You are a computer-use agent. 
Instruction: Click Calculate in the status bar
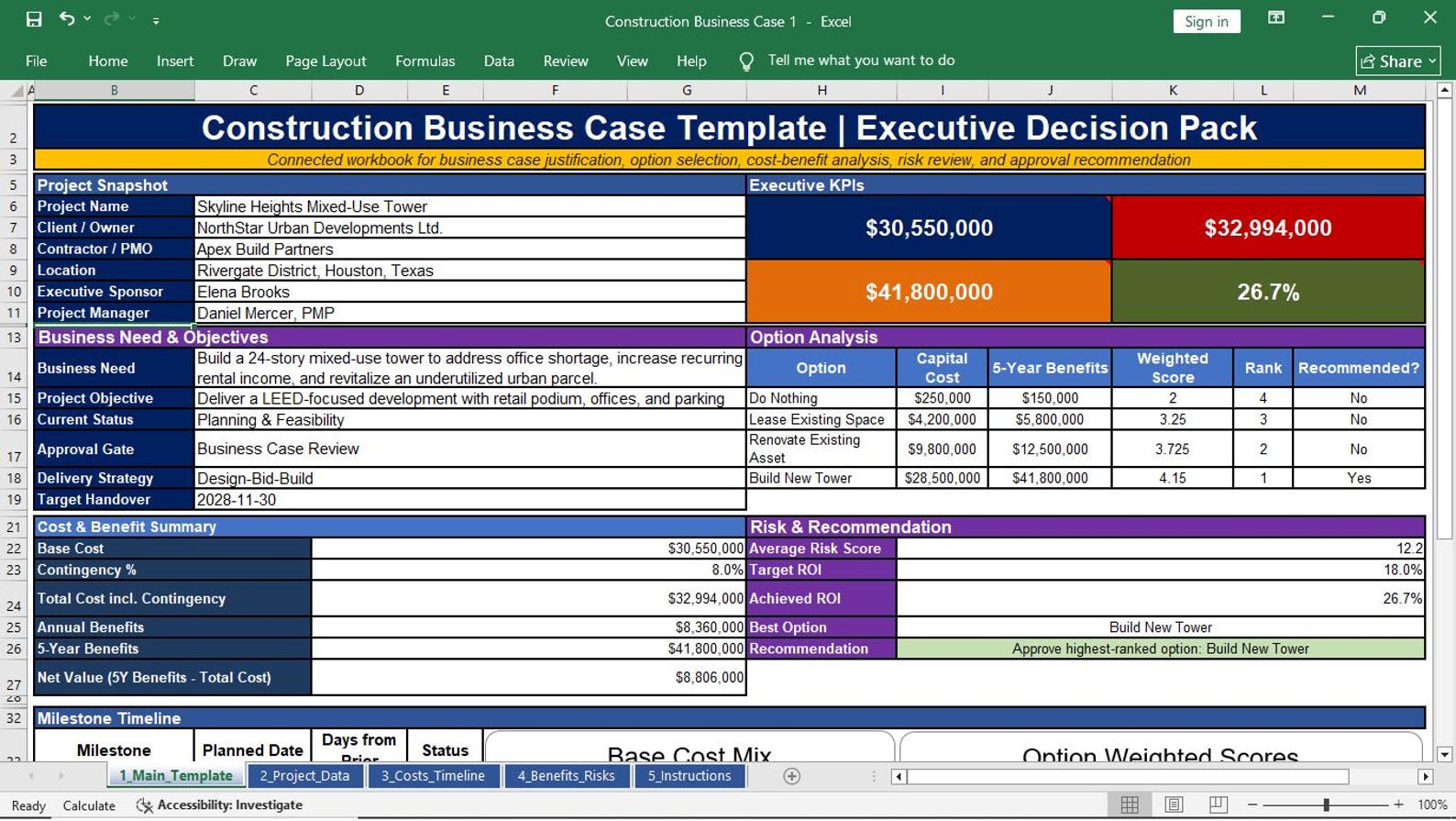[89, 805]
